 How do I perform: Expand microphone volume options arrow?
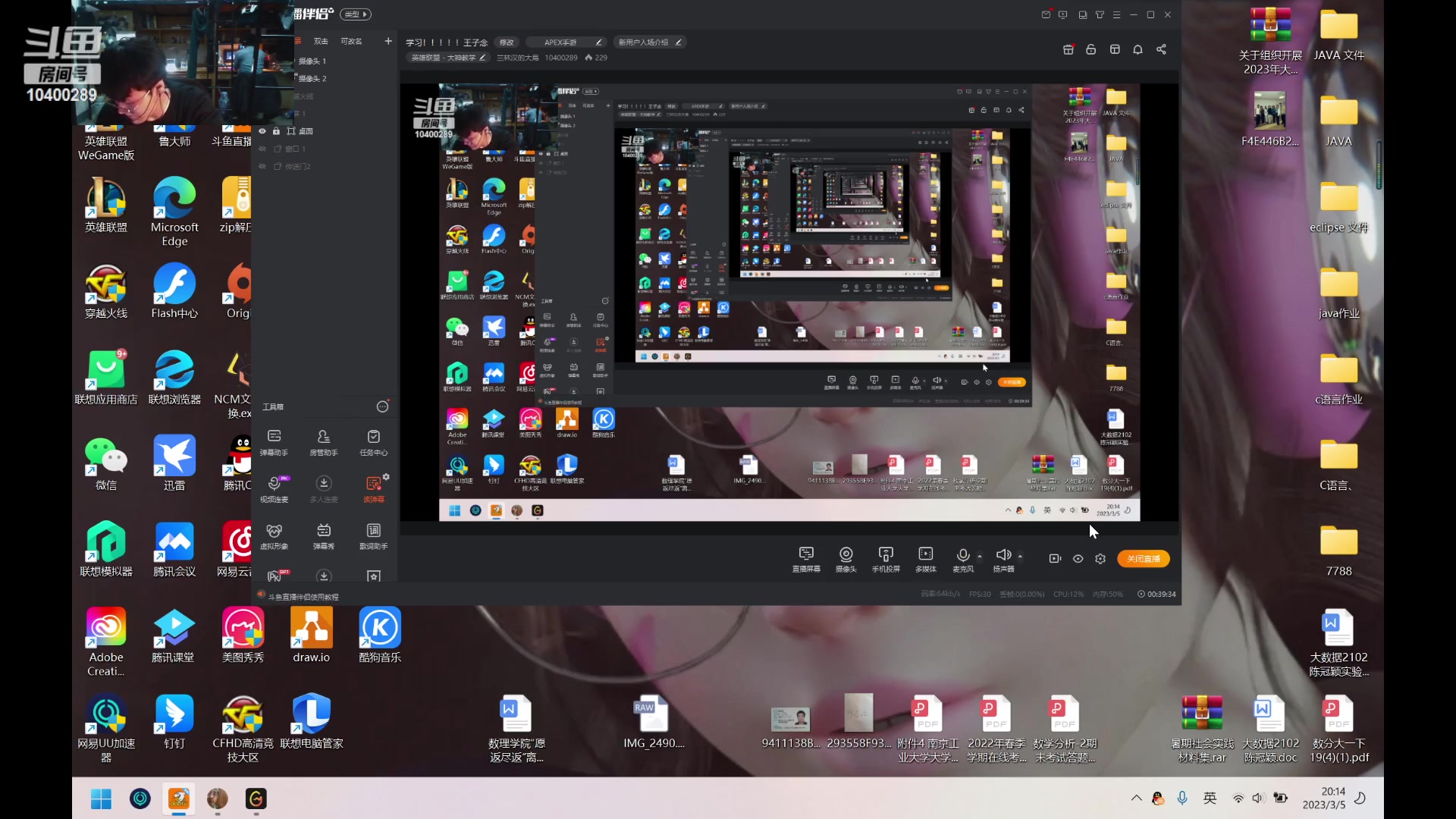[x=980, y=557]
